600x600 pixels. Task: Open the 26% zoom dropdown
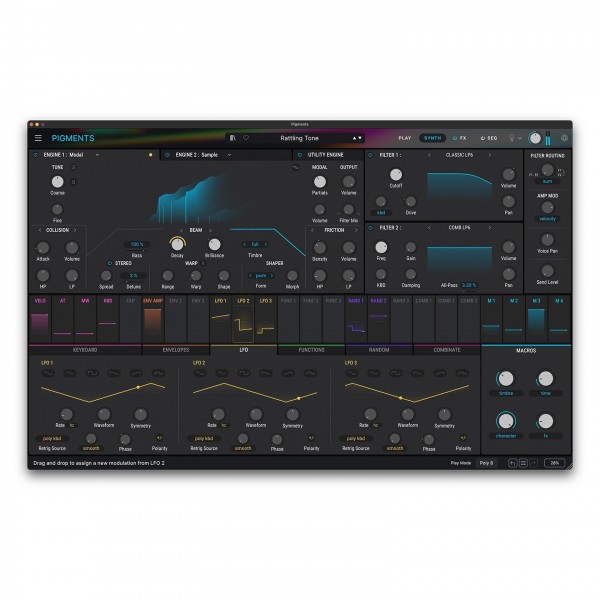click(x=554, y=463)
